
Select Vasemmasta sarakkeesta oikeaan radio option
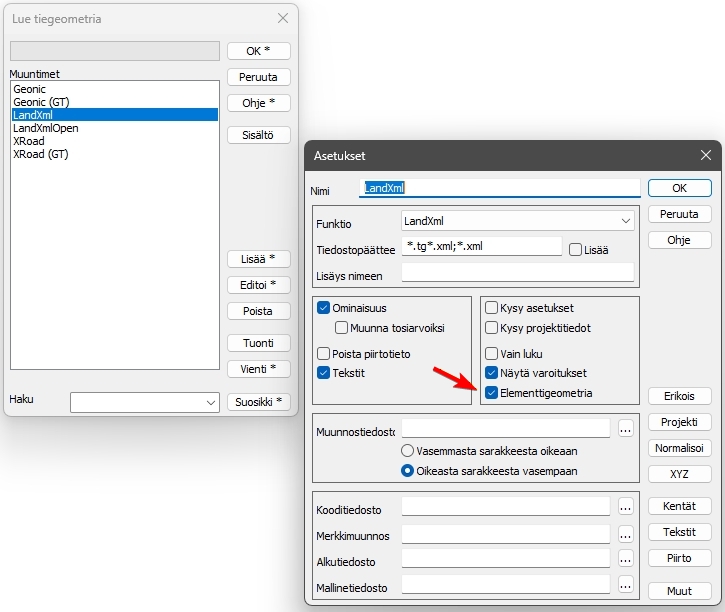[408, 451]
